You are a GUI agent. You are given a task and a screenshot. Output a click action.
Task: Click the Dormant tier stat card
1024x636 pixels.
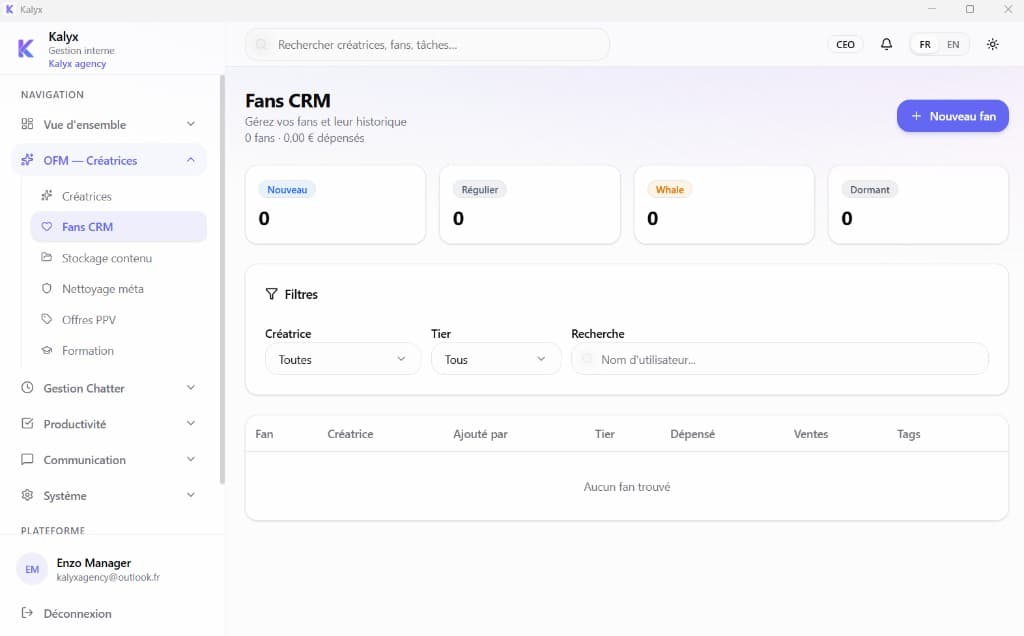tap(918, 204)
